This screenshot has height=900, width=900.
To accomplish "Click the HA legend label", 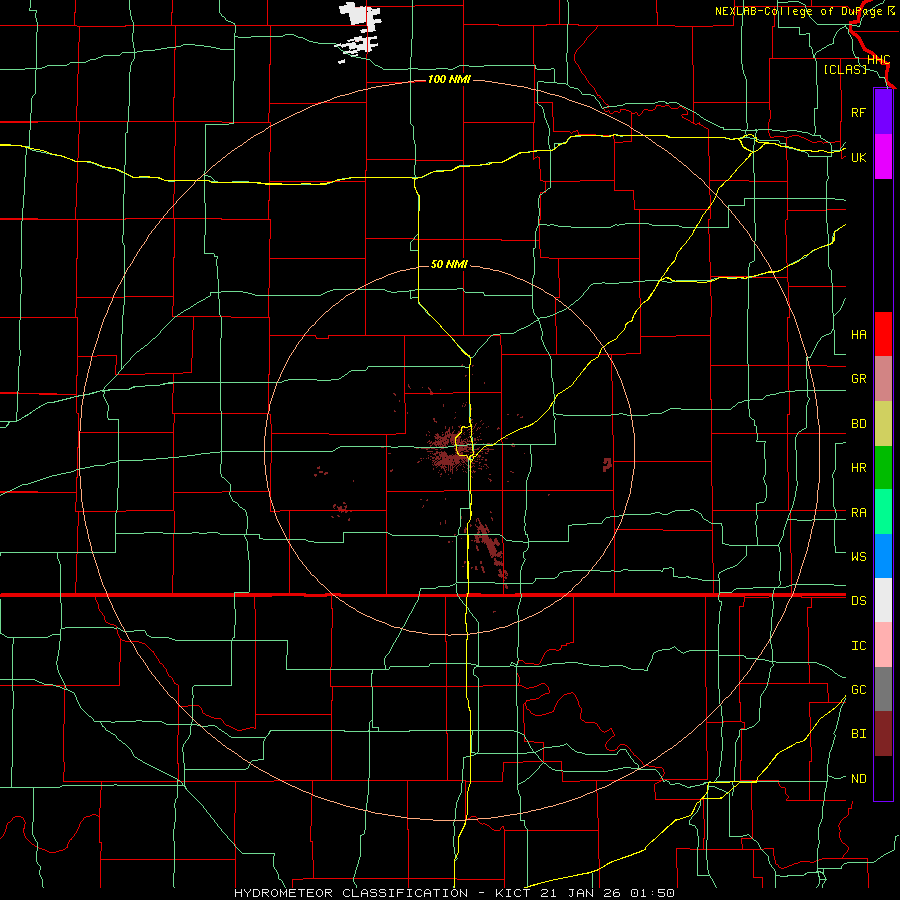I will point(859,335).
